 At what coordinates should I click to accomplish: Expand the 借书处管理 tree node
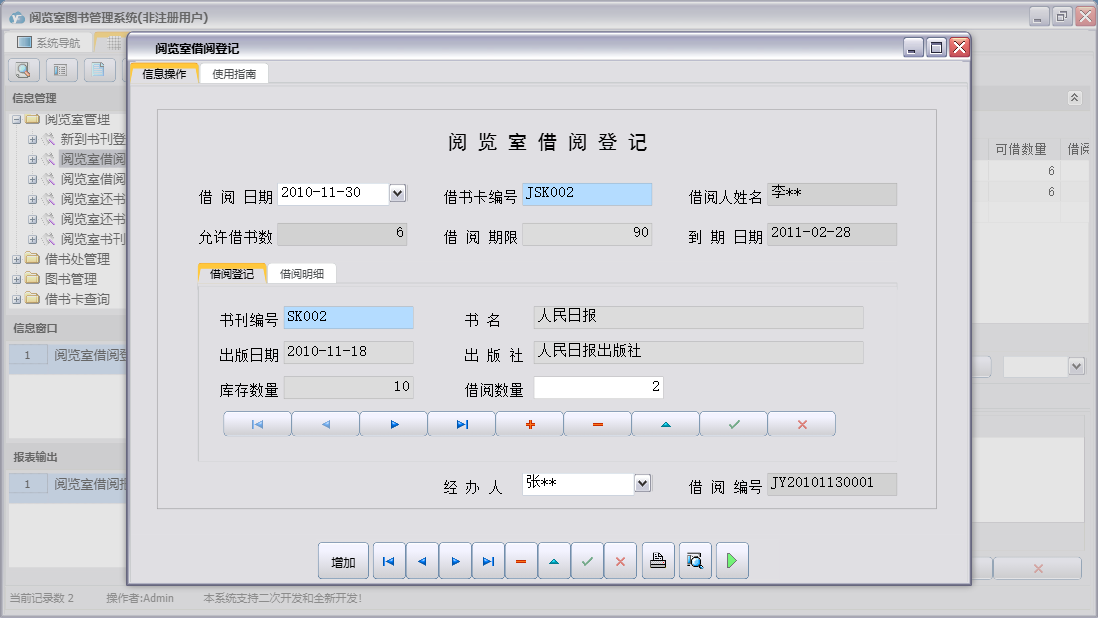[x=17, y=259]
